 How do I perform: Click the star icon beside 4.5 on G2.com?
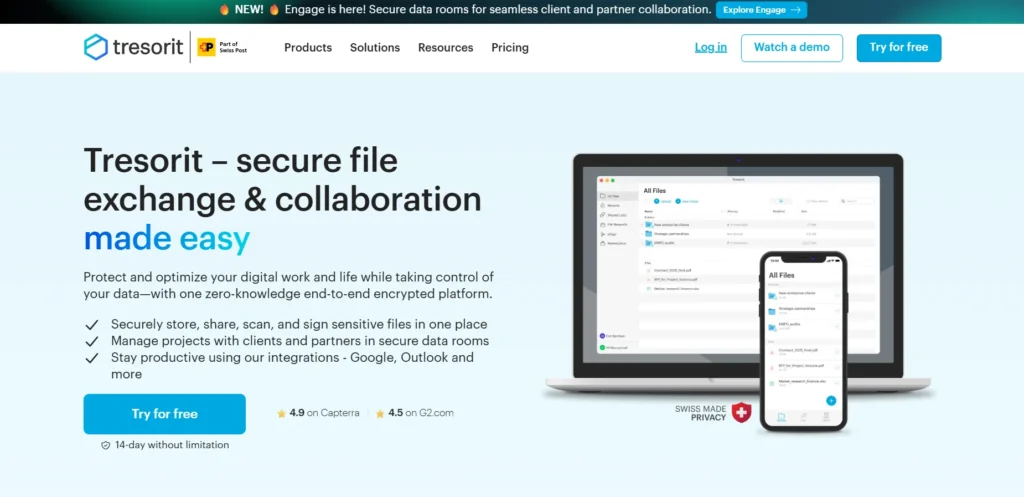(x=380, y=413)
